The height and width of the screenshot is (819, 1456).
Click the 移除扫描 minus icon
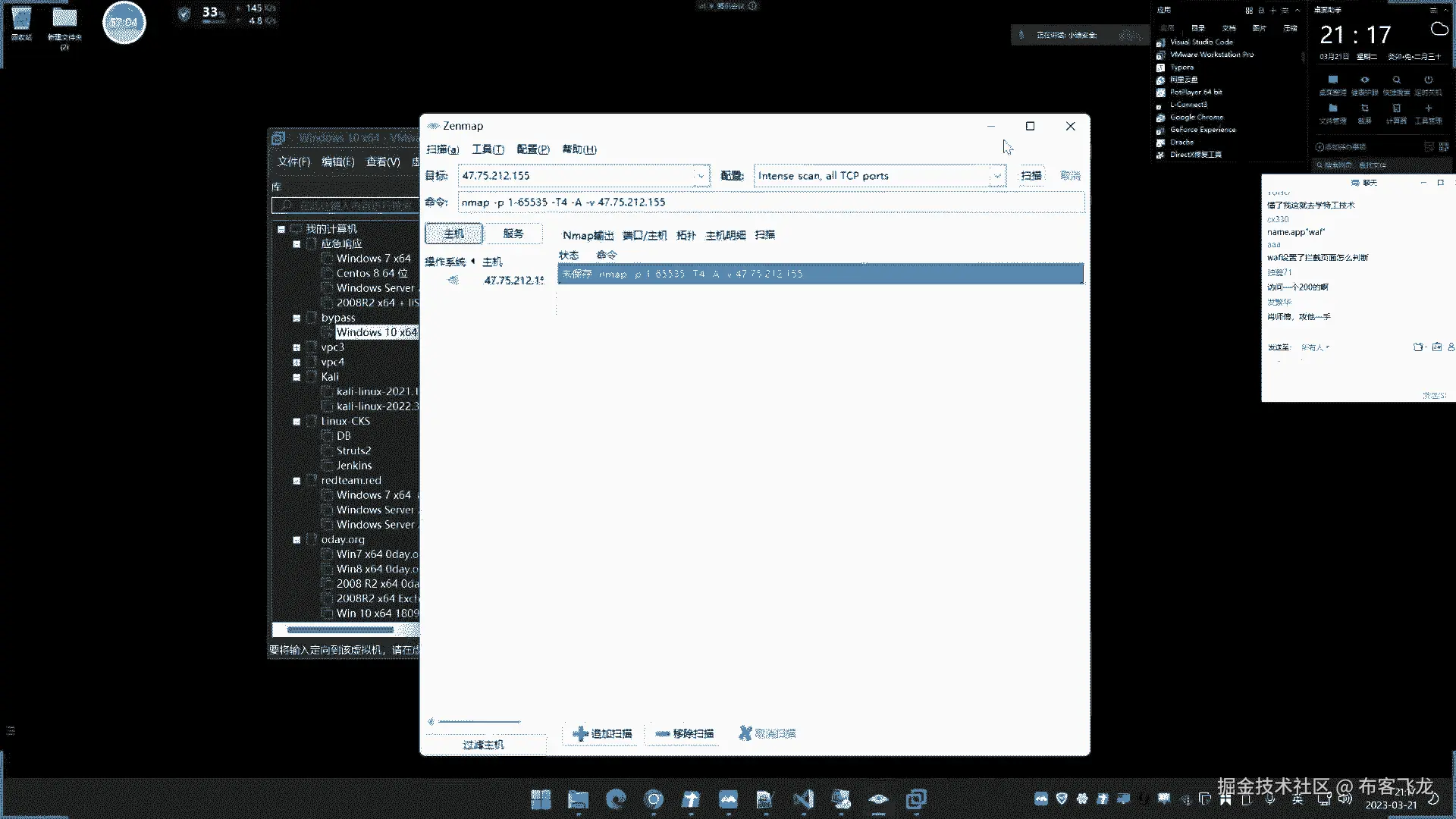point(662,733)
